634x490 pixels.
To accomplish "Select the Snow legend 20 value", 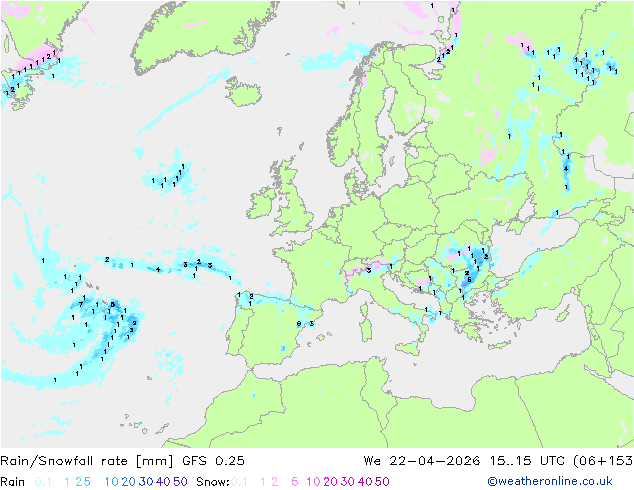I will point(330,482).
